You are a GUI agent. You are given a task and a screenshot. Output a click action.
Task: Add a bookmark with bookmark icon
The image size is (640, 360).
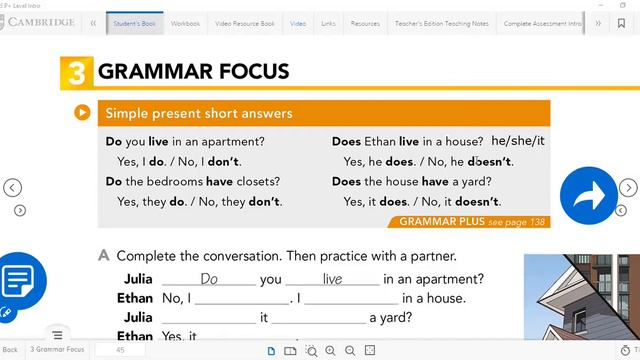click(x=621, y=23)
